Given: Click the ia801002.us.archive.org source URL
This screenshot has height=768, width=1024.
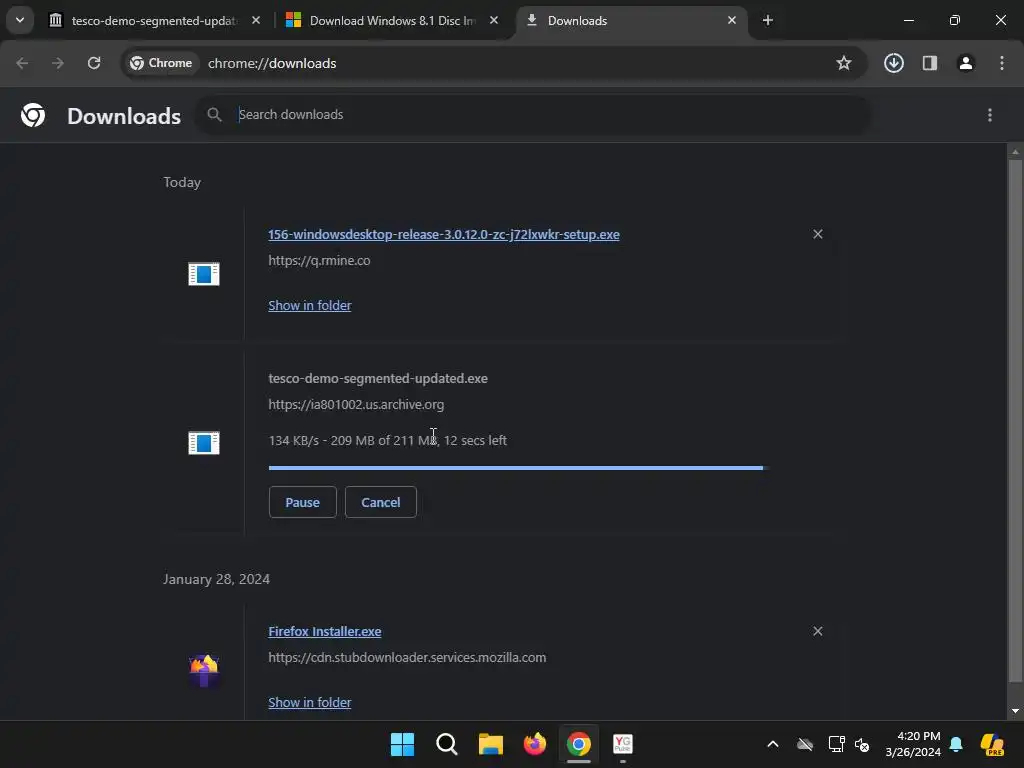Looking at the screenshot, I should pos(356,405).
